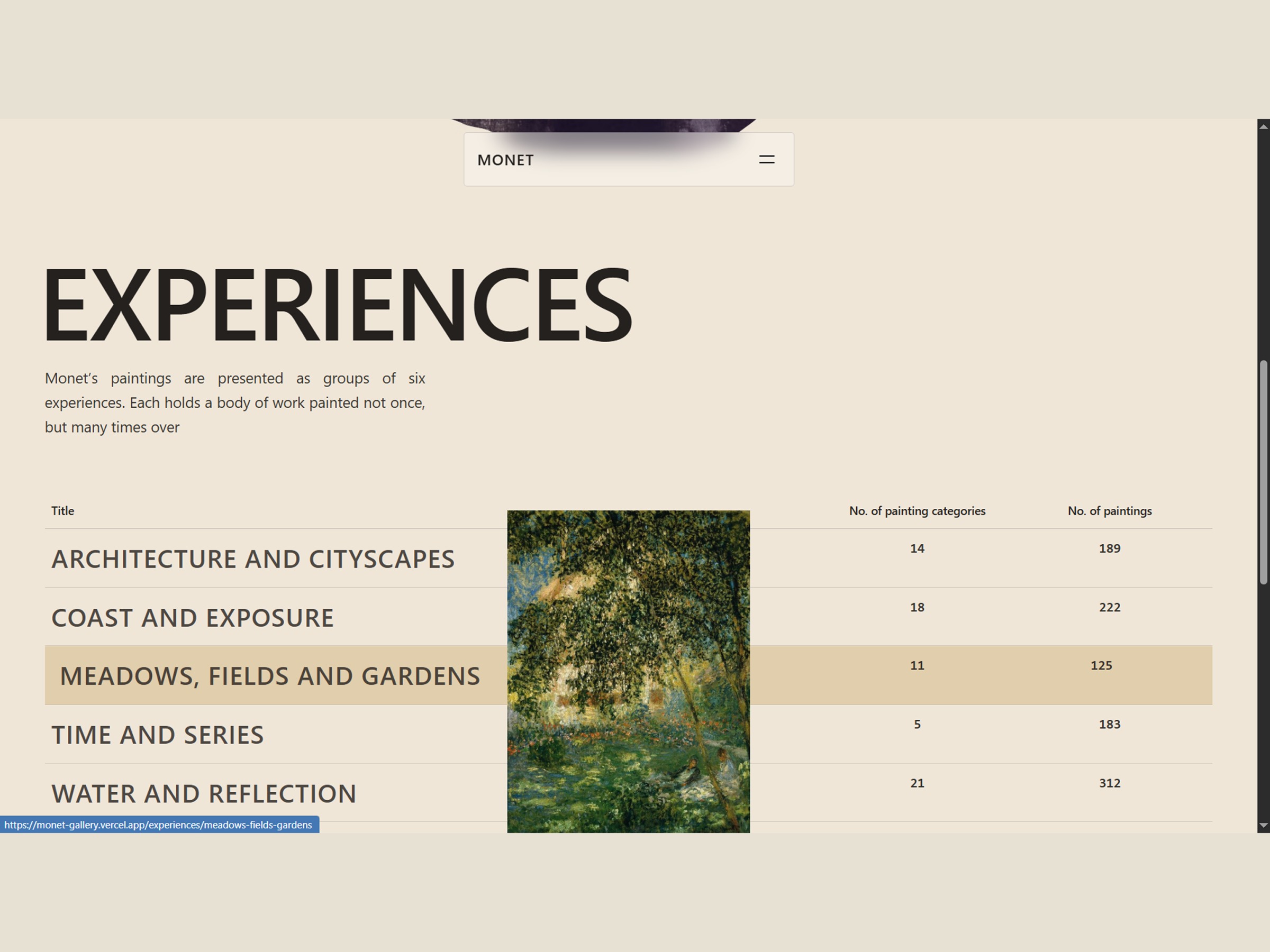This screenshot has height=952, width=1270.
Task: Click the 21 categories count
Action: tap(917, 783)
